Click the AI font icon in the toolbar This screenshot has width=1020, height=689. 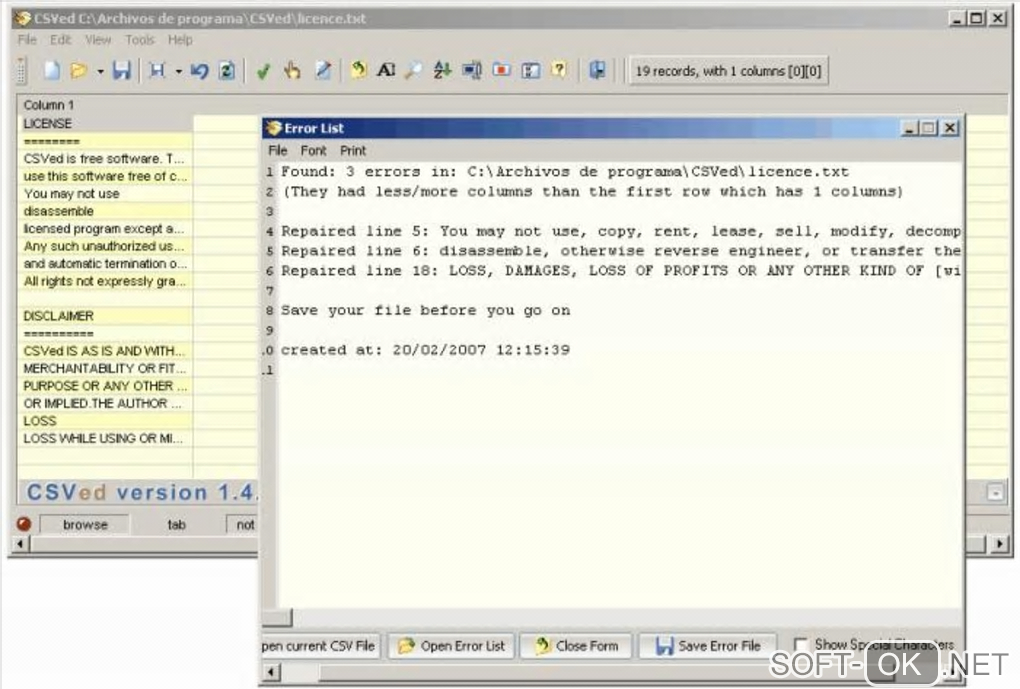[386, 70]
